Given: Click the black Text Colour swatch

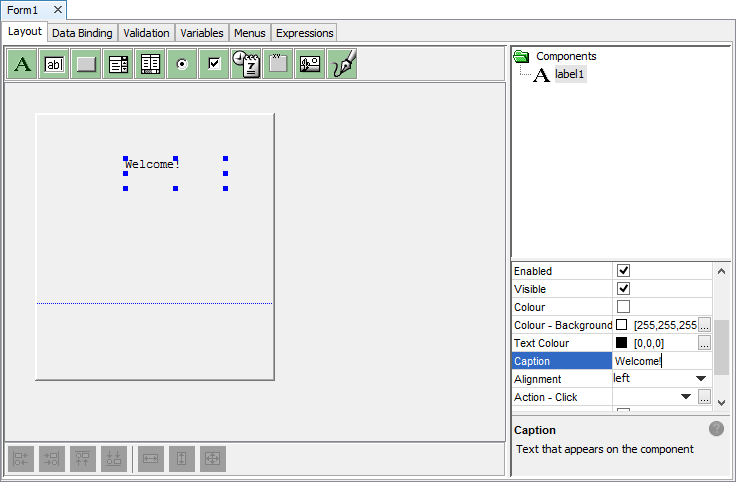Looking at the screenshot, I should (x=622, y=343).
